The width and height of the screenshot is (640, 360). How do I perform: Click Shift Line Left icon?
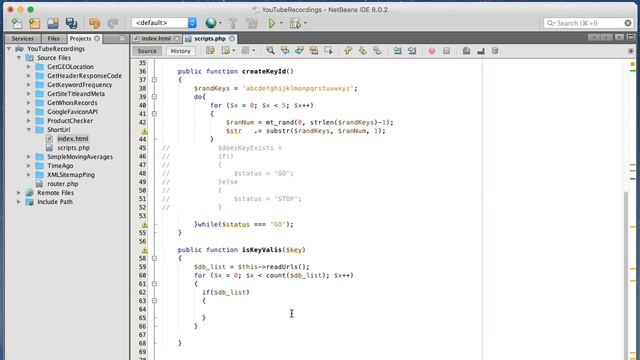397,51
